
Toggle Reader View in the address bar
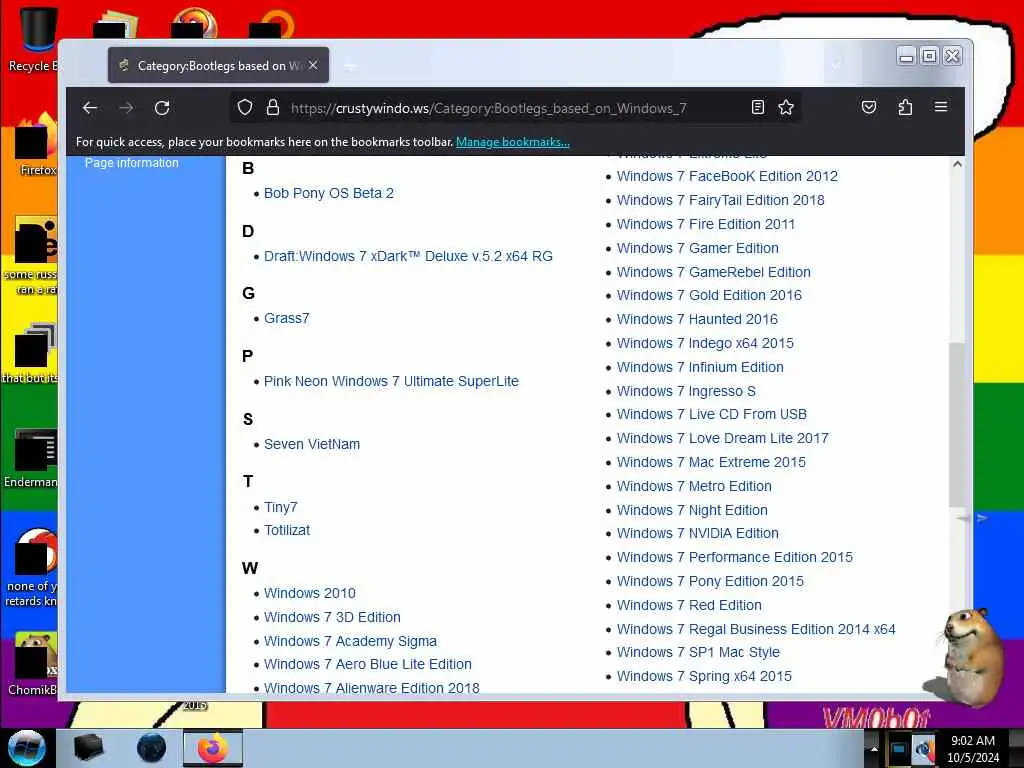click(758, 107)
